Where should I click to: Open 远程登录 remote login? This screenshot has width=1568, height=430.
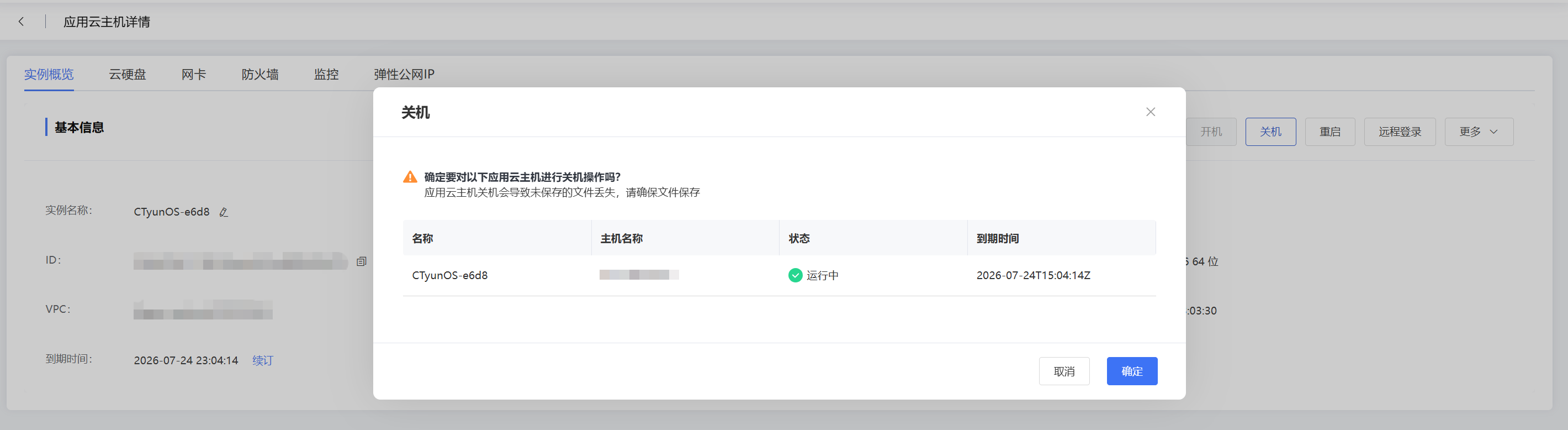pos(1400,132)
